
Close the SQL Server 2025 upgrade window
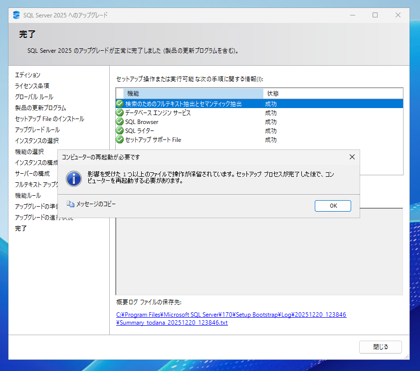(398, 15)
